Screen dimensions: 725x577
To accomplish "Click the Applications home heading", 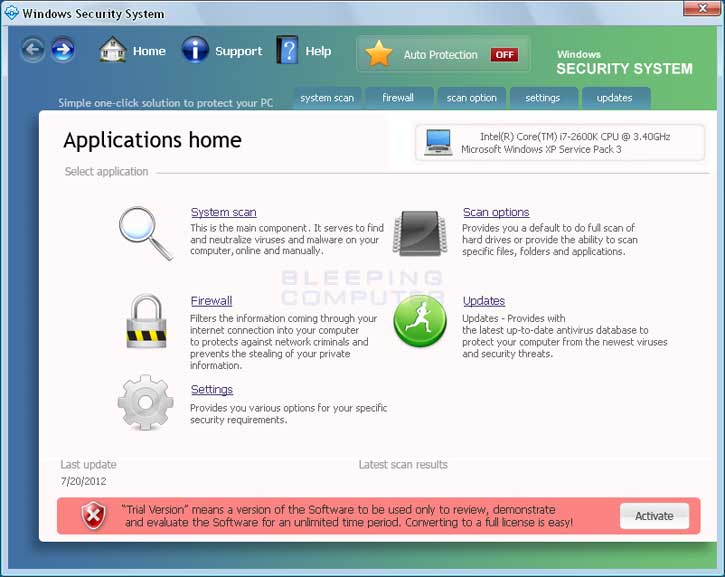I will [153, 140].
